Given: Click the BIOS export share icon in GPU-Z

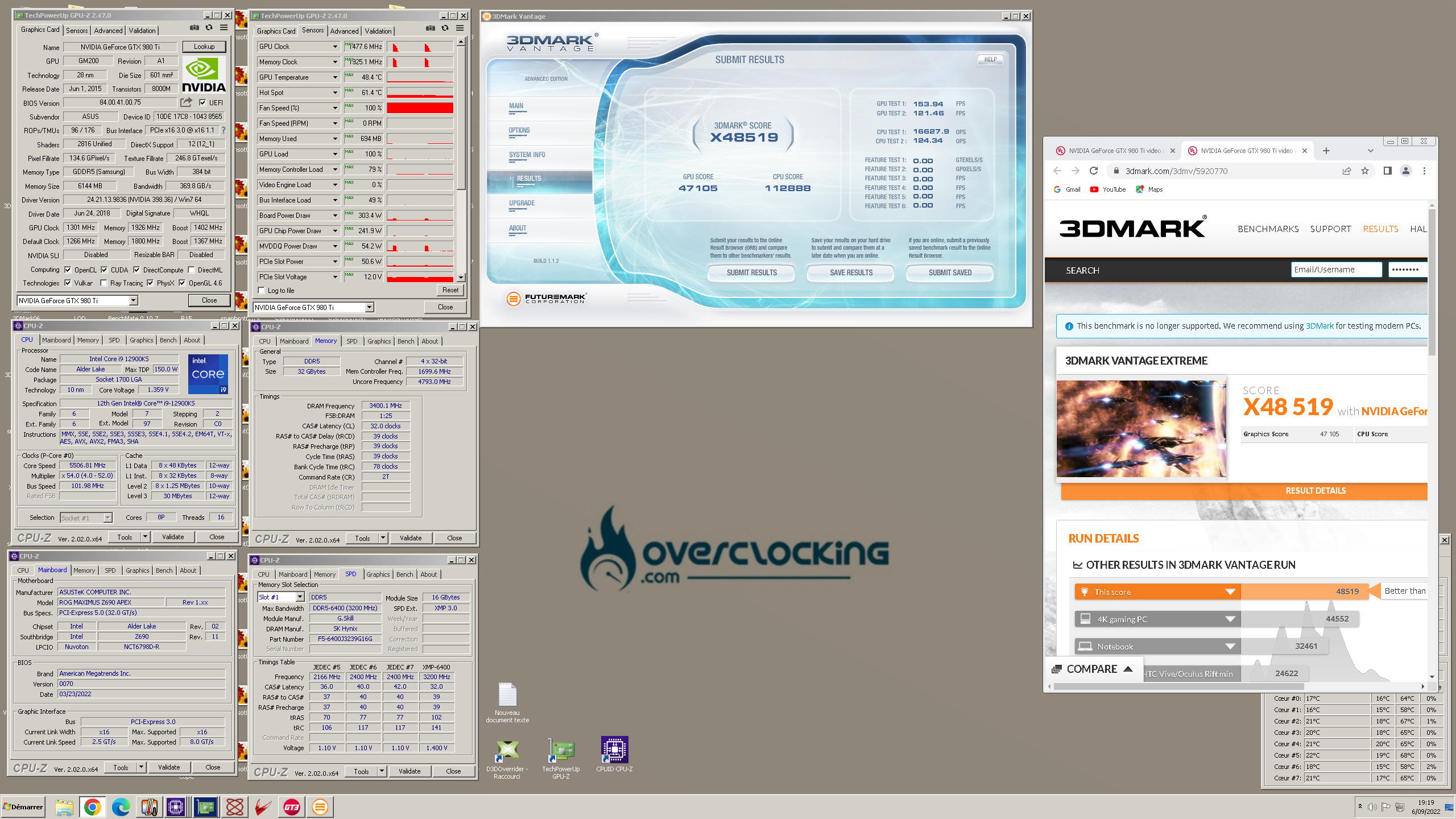Looking at the screenshot, I should [x=187, y=102].
